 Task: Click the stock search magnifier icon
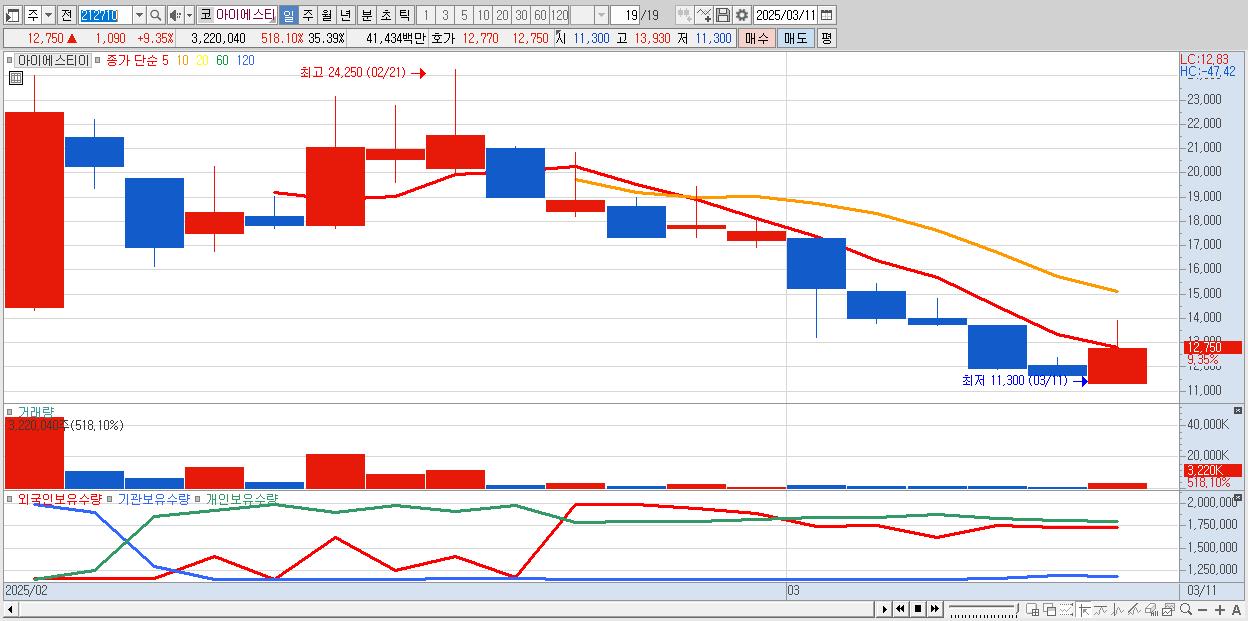pyautogui.click(x=155, y=15)
